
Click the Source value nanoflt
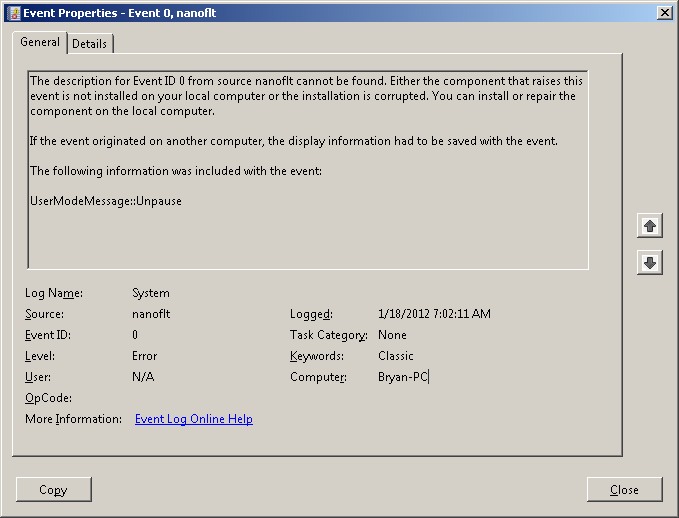point(151,314)
